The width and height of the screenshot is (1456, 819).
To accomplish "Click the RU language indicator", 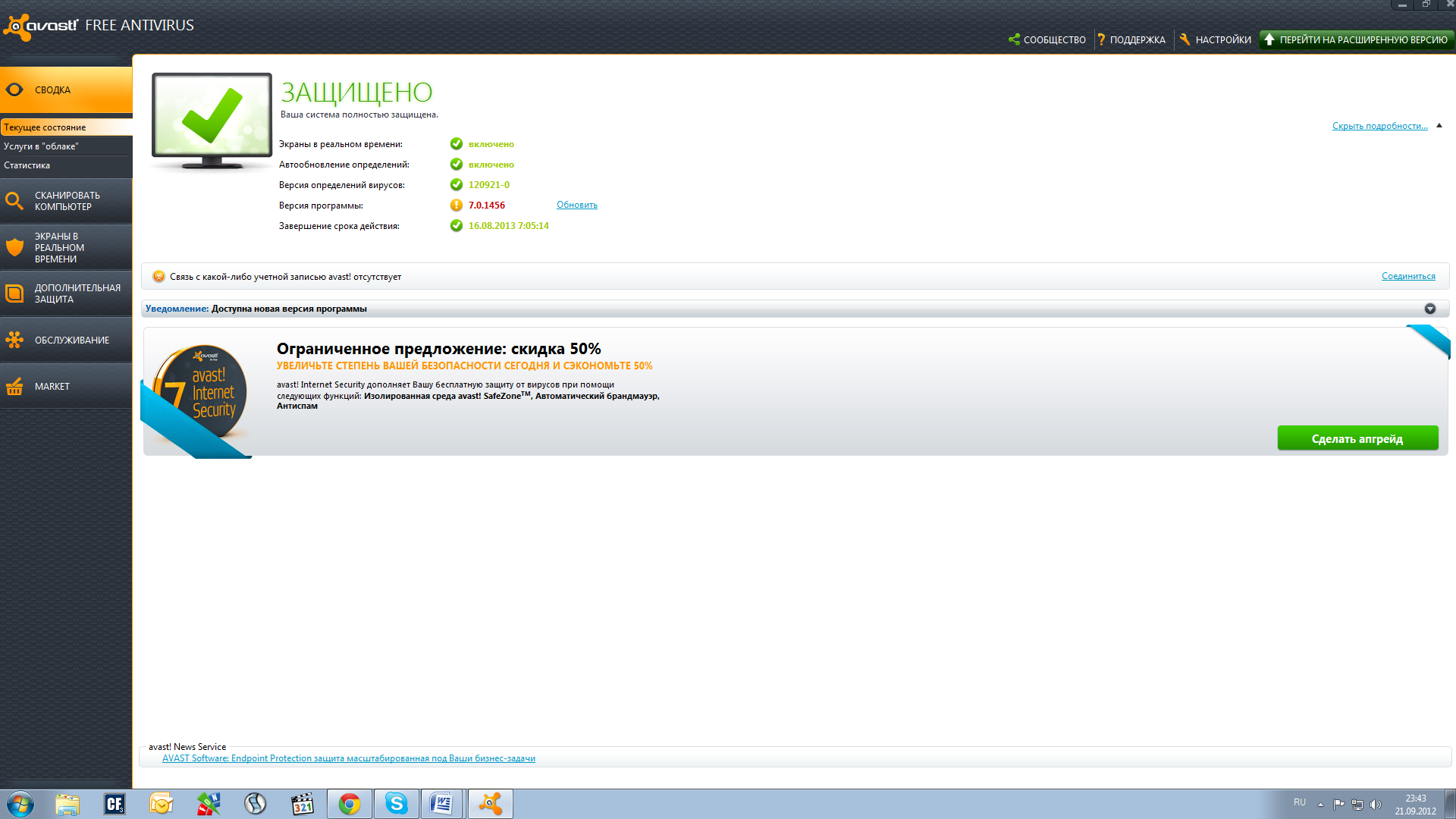I will pos(1300,802).
